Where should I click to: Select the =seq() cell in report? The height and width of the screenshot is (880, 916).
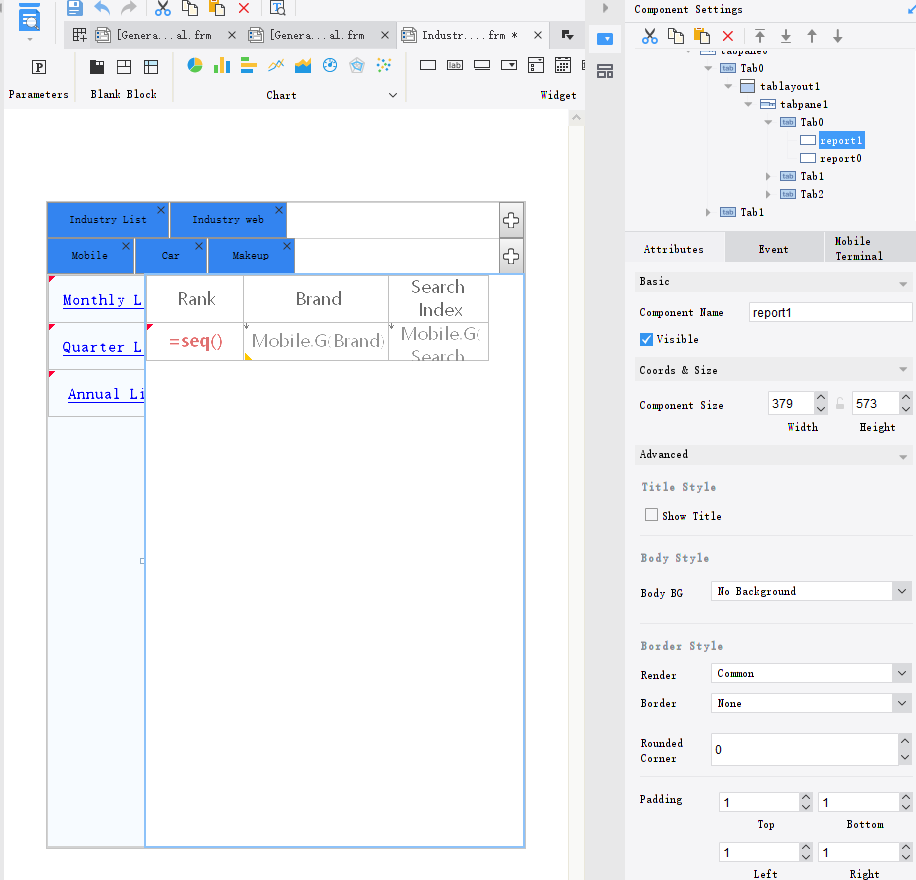pyautogui.click(x=195, y=341)
